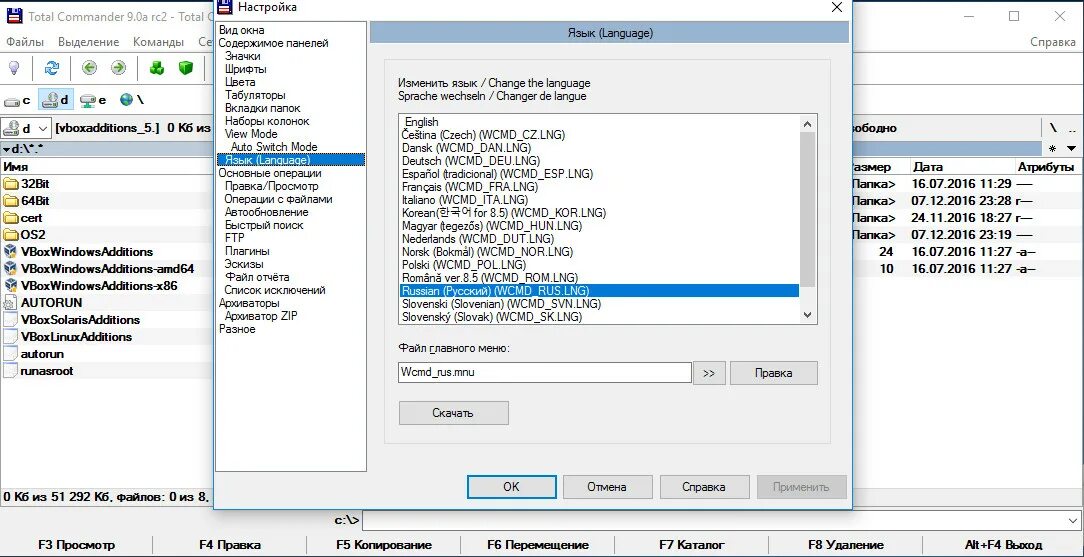Select Russian (Русский) language entry
Viewport: 1084px width, 557px height.
point(599,291)
